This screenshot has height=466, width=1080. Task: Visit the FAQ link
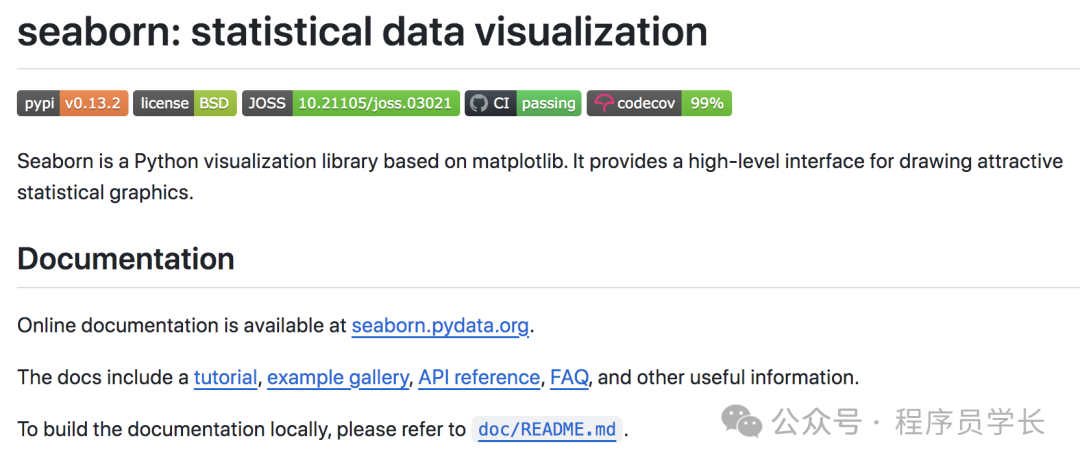pyautogui.click(x=569, y=378)
